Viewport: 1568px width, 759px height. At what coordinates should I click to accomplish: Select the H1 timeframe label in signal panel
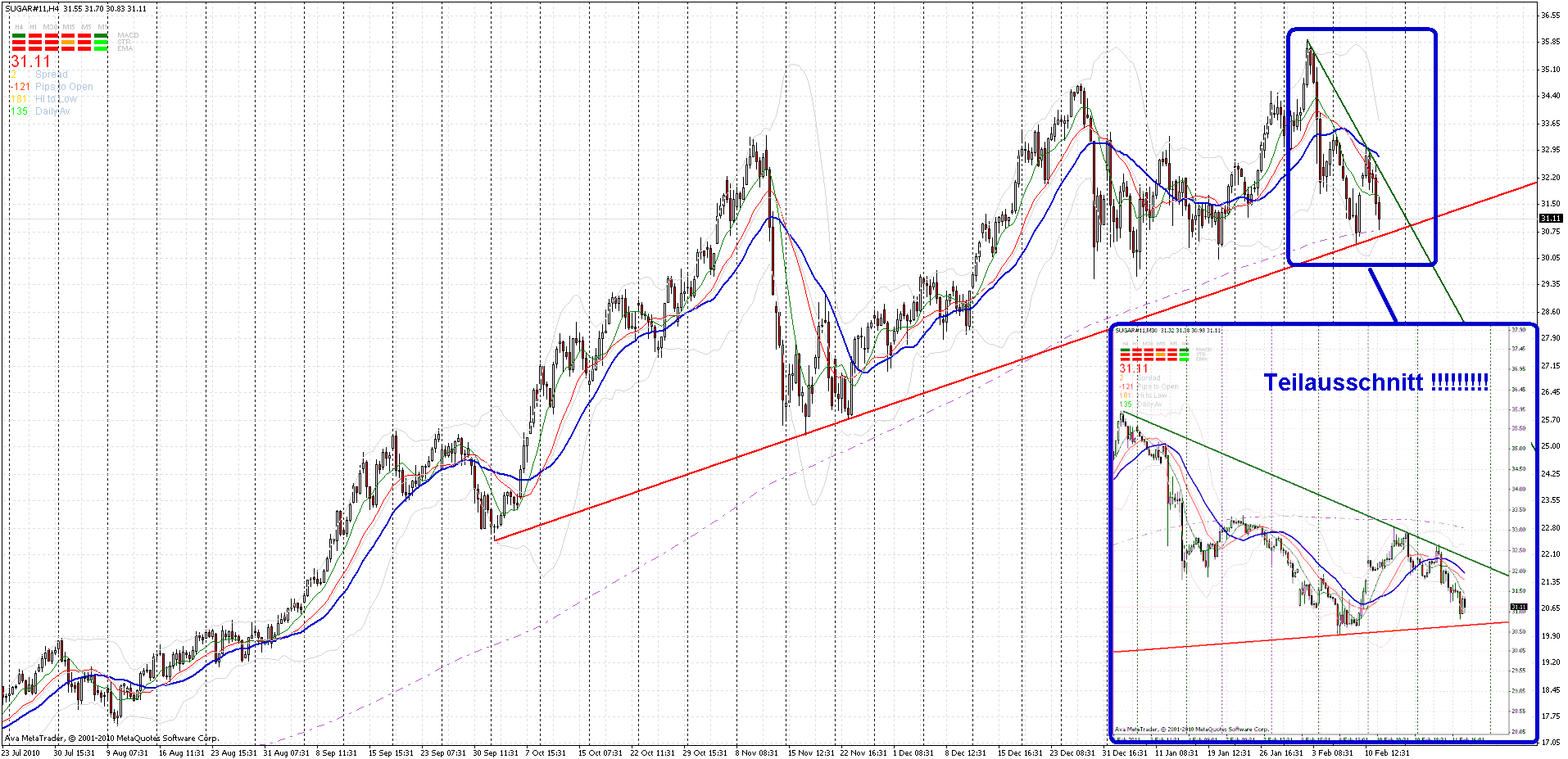[33, 27]
